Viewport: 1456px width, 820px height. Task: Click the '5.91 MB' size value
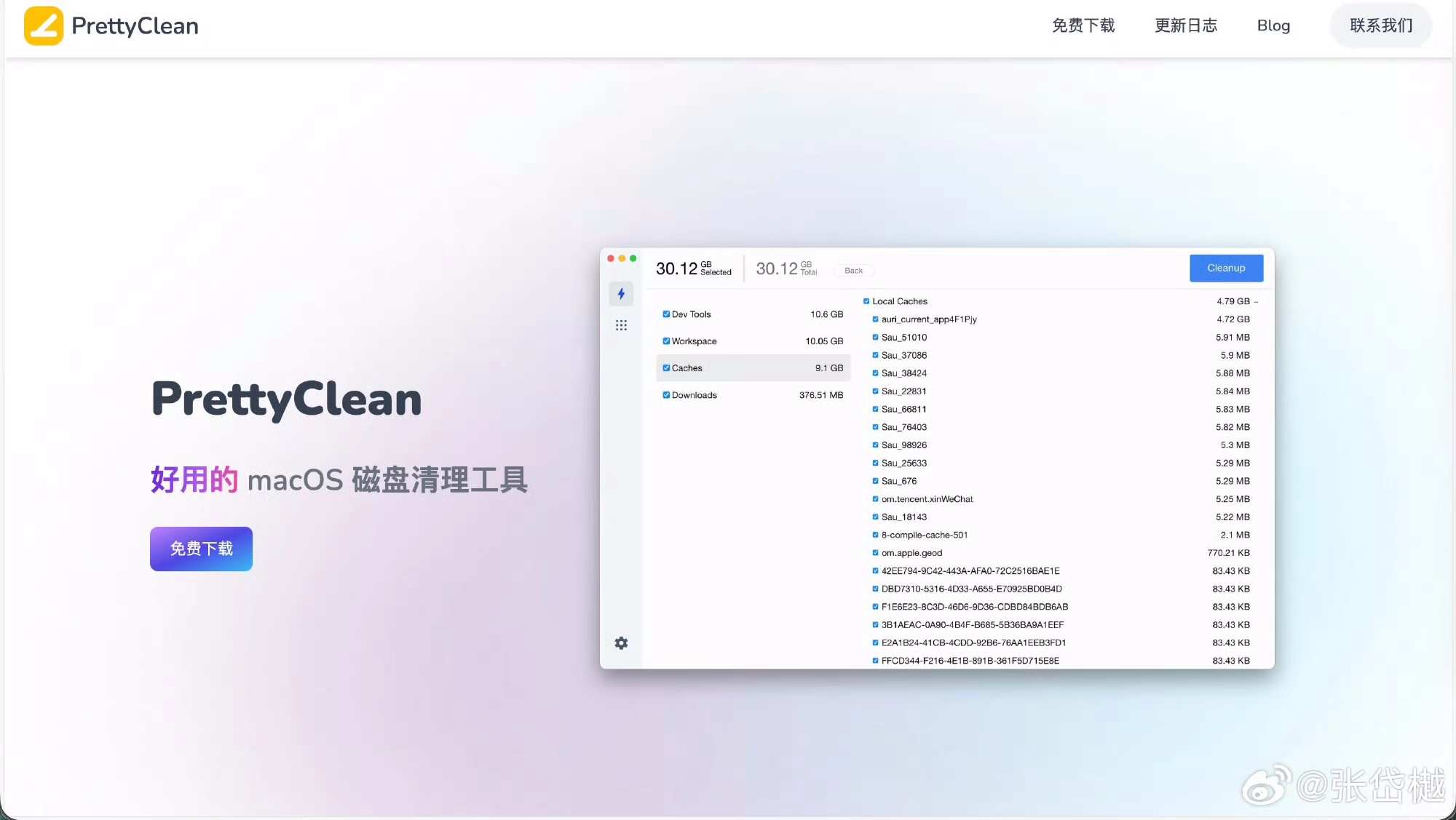point(1233,338)
